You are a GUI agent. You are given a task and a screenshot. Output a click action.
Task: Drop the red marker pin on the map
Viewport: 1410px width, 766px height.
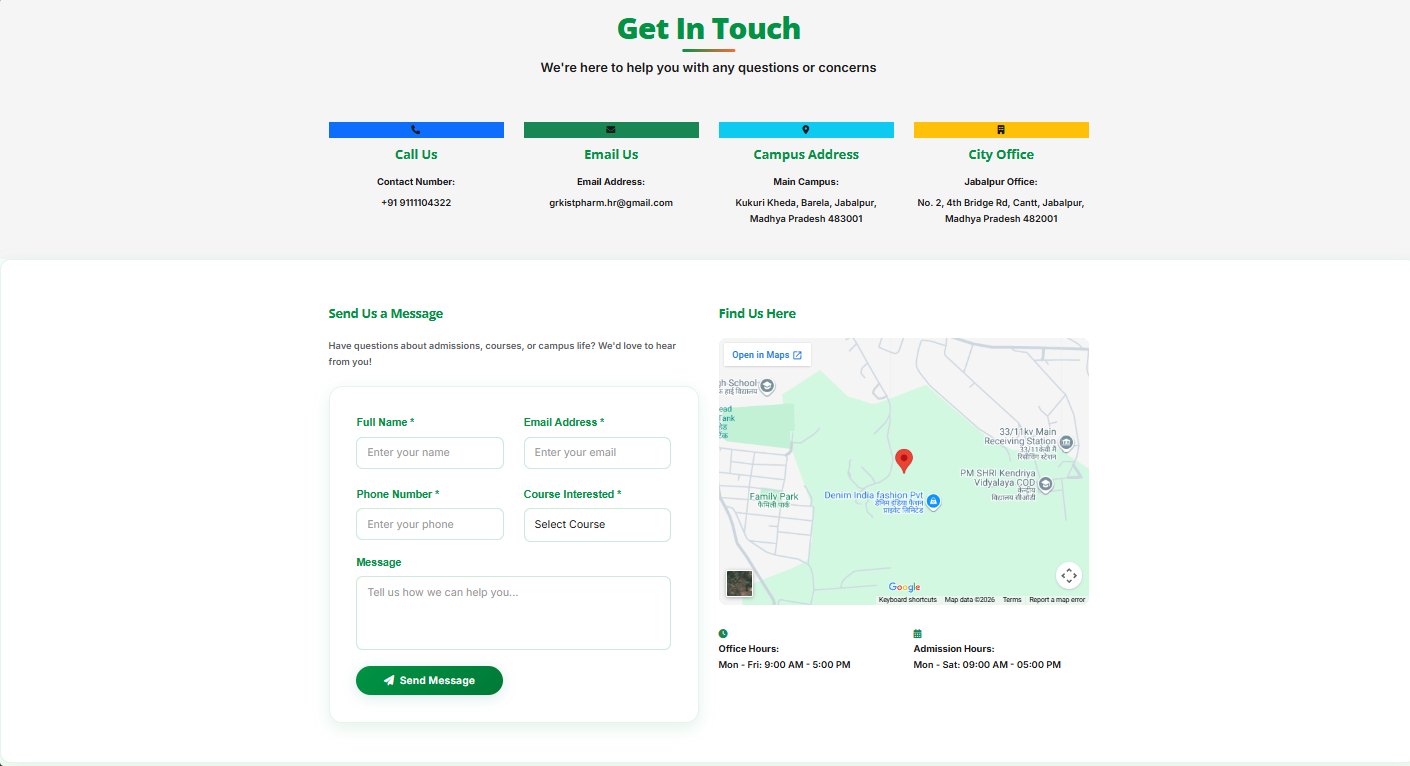pos(904,461)
